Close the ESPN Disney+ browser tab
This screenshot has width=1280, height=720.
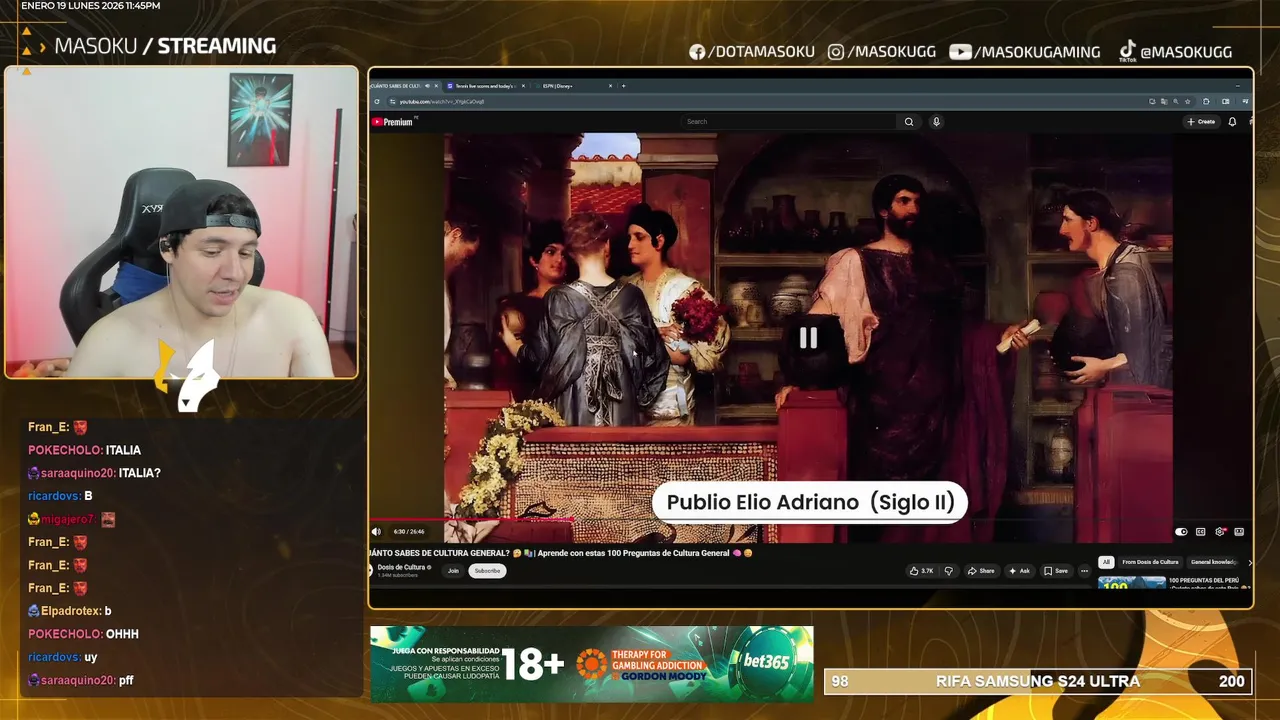coord(610,86)
